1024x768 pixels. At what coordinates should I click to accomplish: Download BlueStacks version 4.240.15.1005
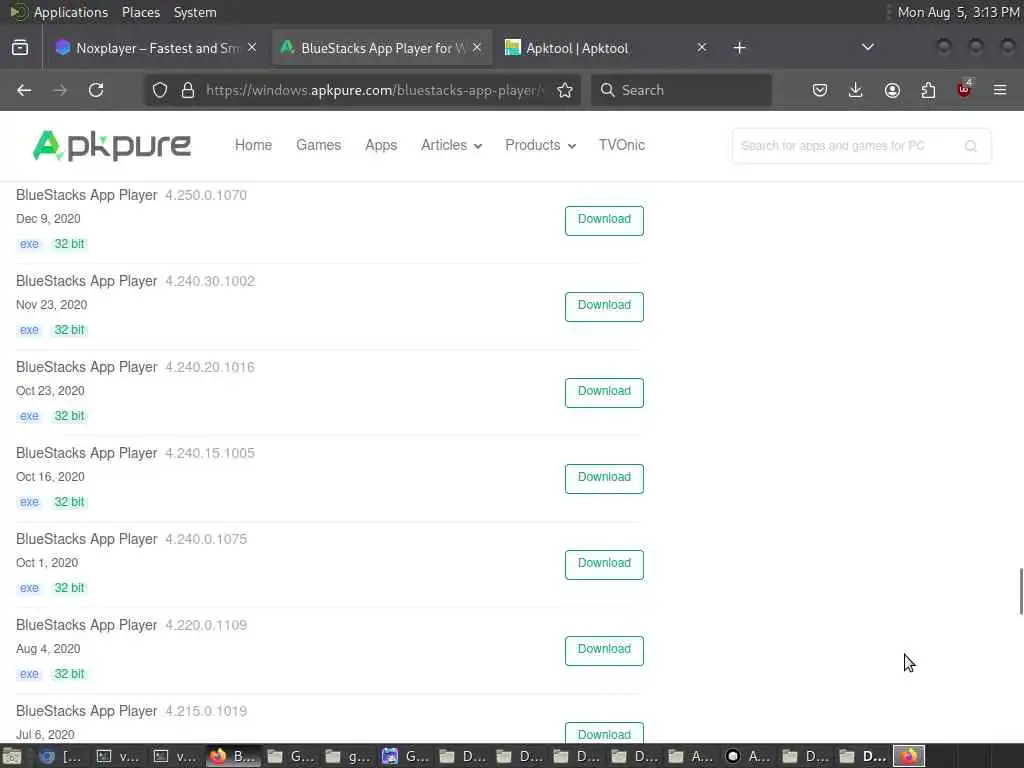(x=604, y=478)
